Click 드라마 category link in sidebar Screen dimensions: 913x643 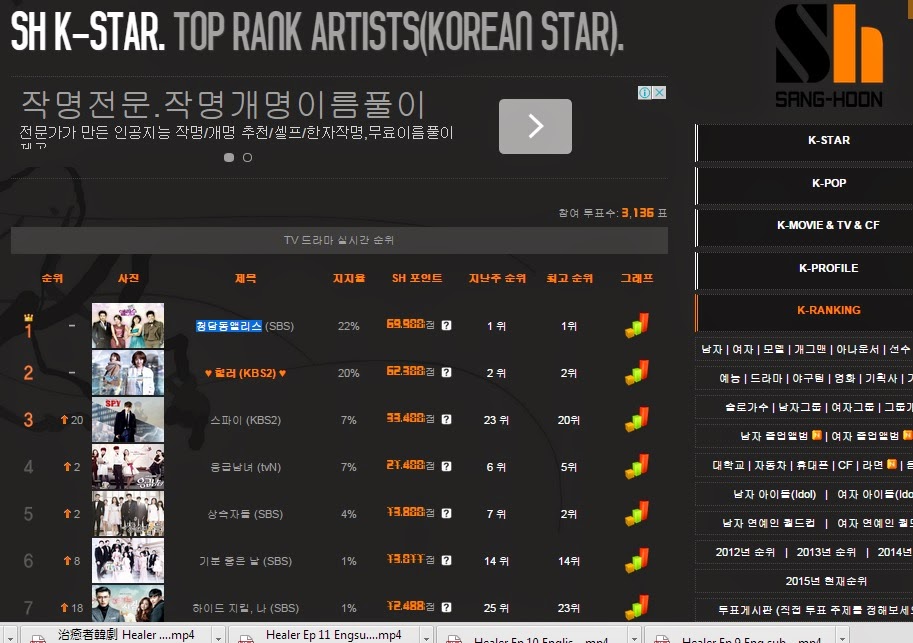pyautogui.click(x=766, y=379)
